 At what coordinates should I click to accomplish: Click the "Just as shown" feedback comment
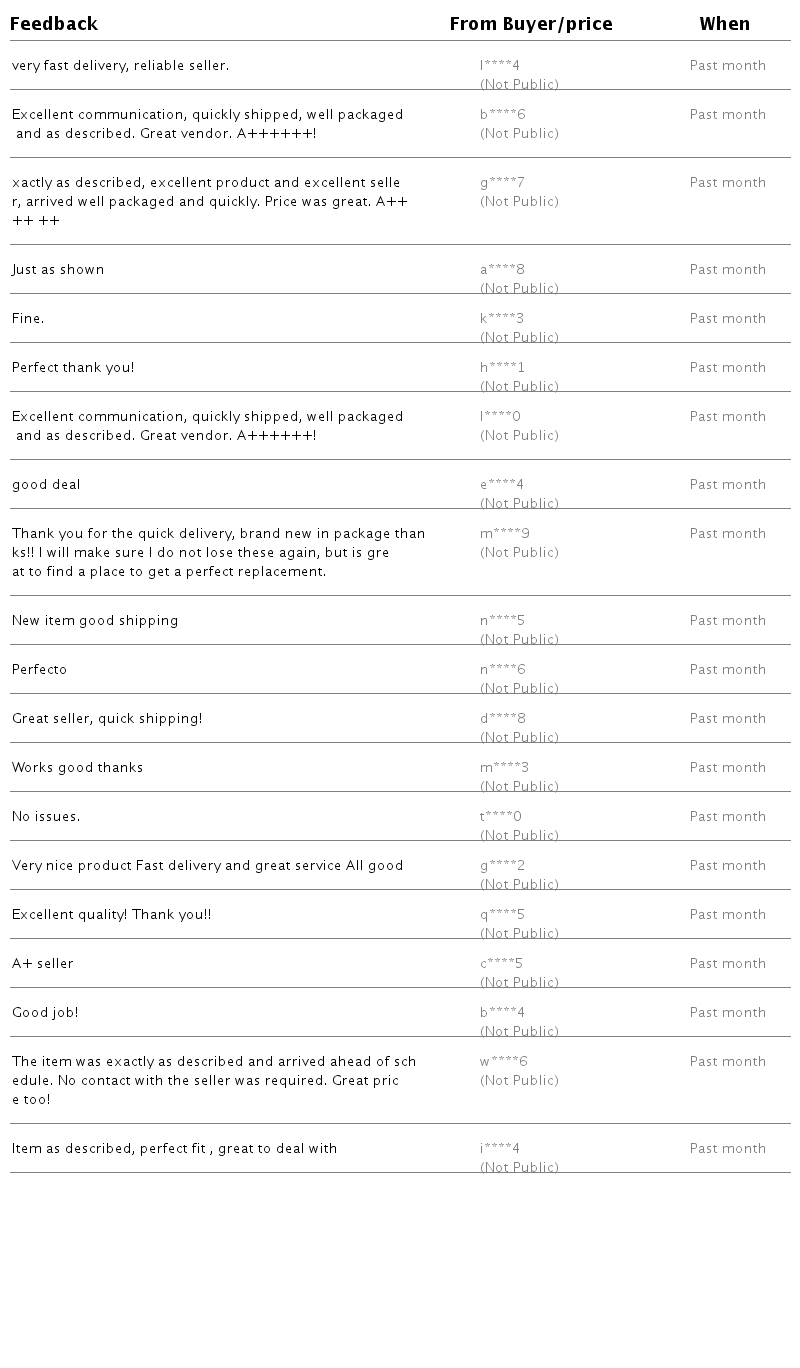(58, 270)
